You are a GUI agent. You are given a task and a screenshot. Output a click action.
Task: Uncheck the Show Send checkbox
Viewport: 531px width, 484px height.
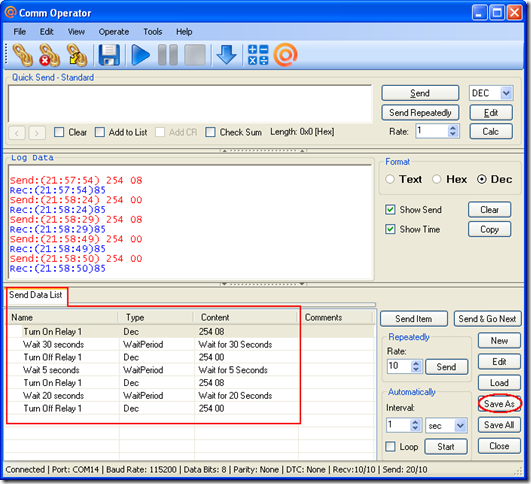coord(390,210)
